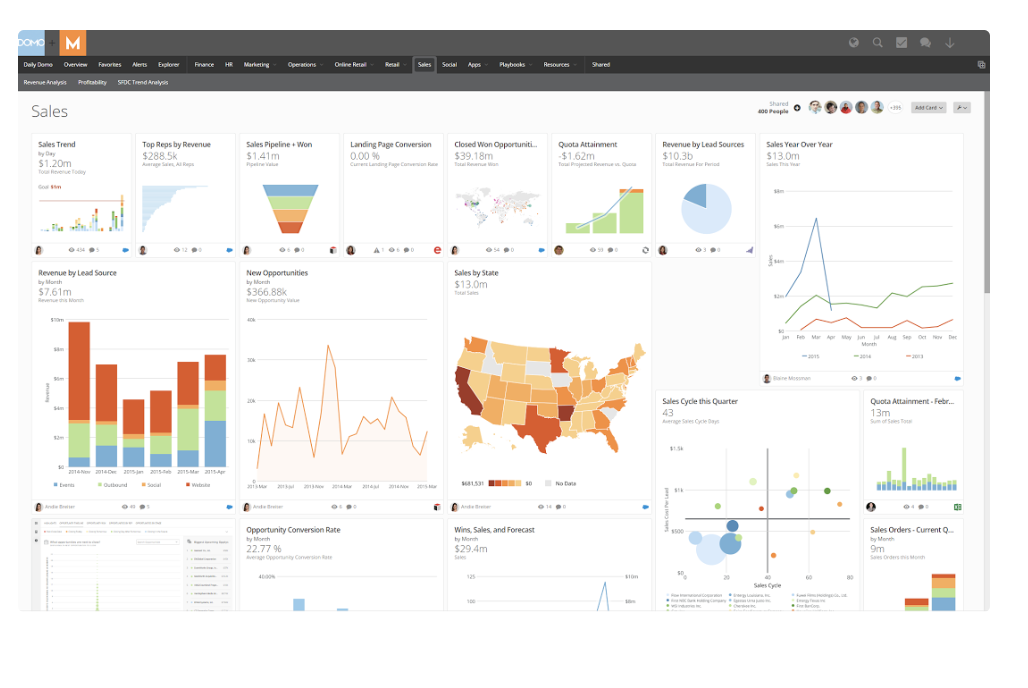Open the Alerts tab

140,65
